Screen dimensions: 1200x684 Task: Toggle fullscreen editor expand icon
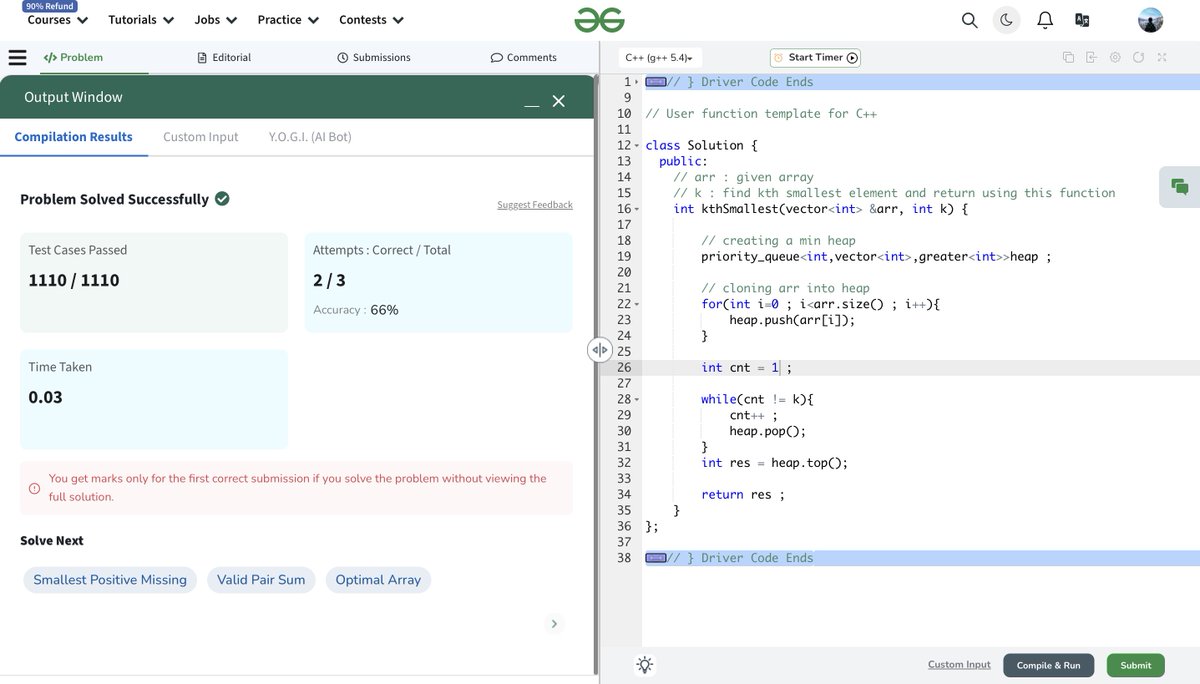(x=1162, y=58)
